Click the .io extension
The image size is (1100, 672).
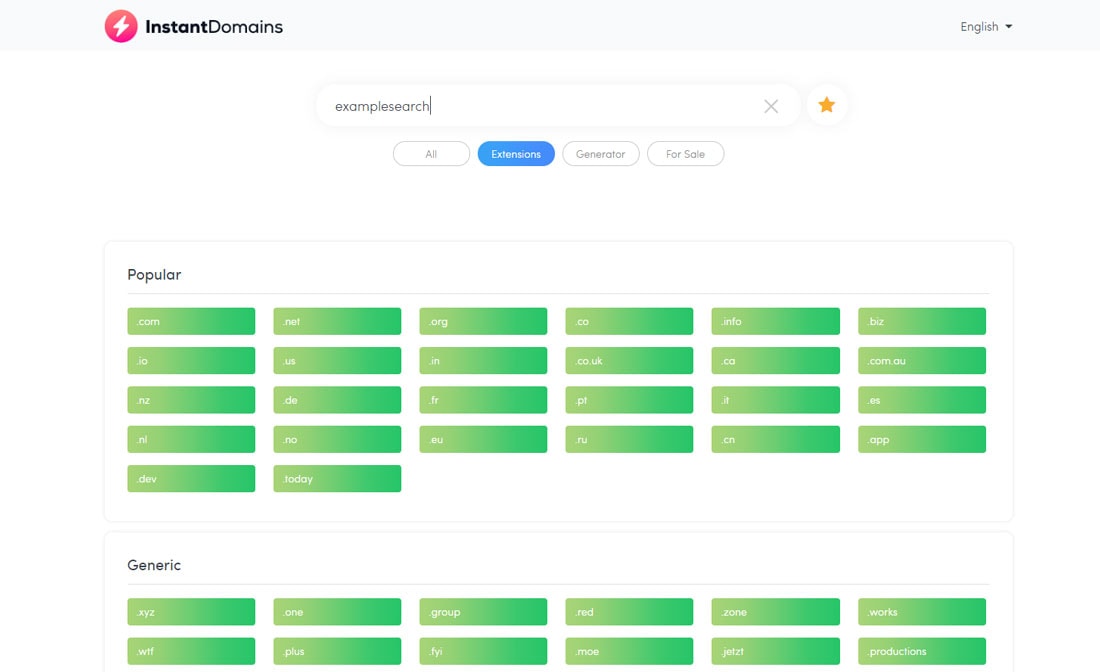[x=192, y=361]
